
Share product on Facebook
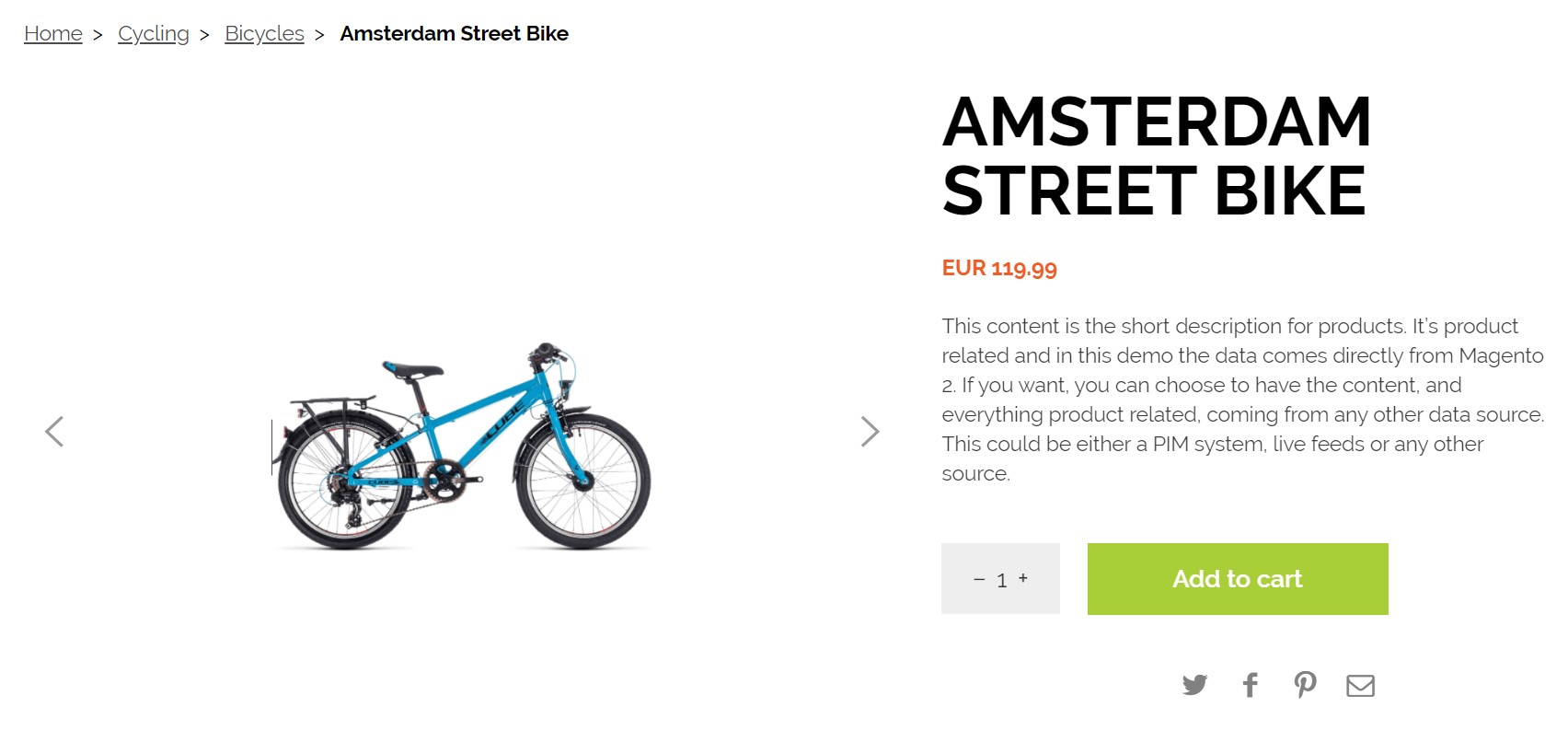[1250, 685]
